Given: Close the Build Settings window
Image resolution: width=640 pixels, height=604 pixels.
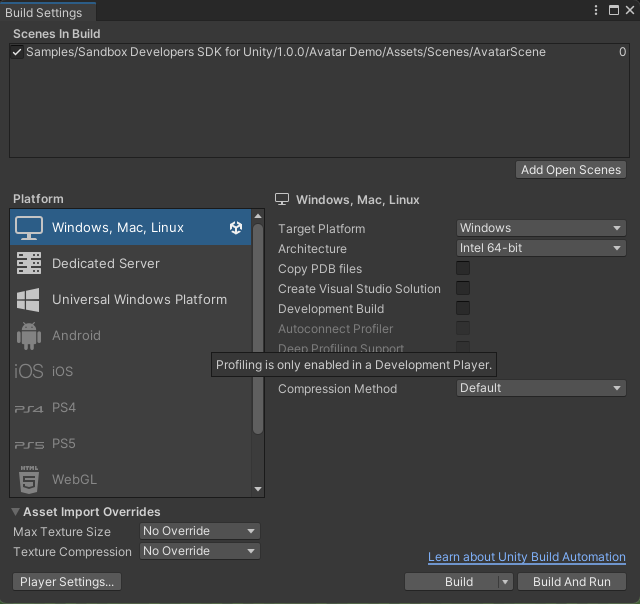Looking at the screenshot, I should [630, 10].
